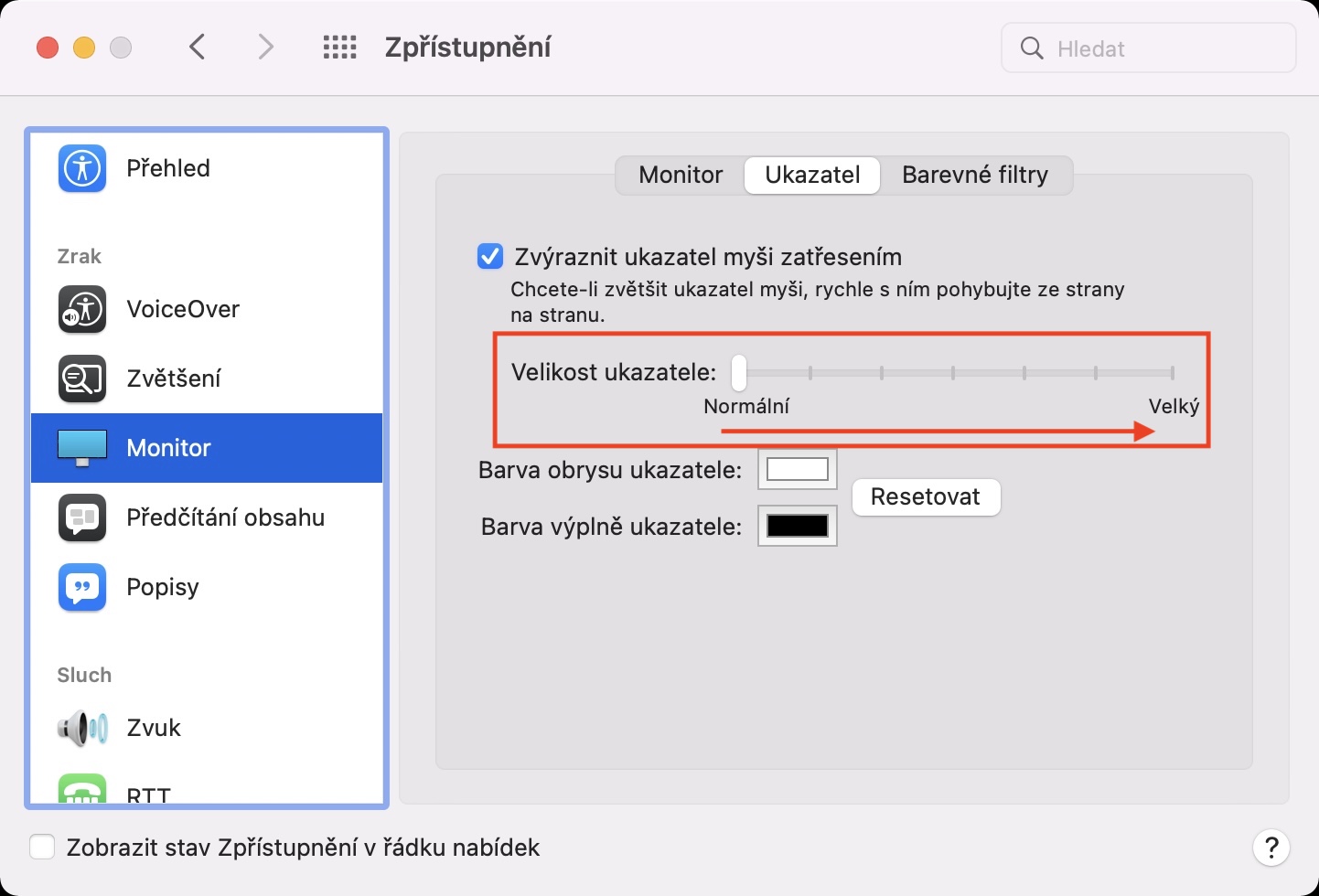
Task: Open the Přehled accessibility overview icon
Action: pos(82,168)
